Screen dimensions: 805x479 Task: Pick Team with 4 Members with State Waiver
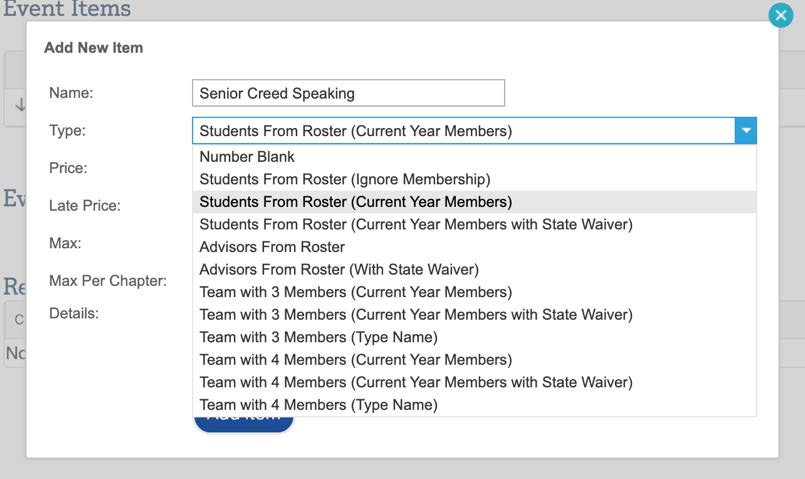415,382
